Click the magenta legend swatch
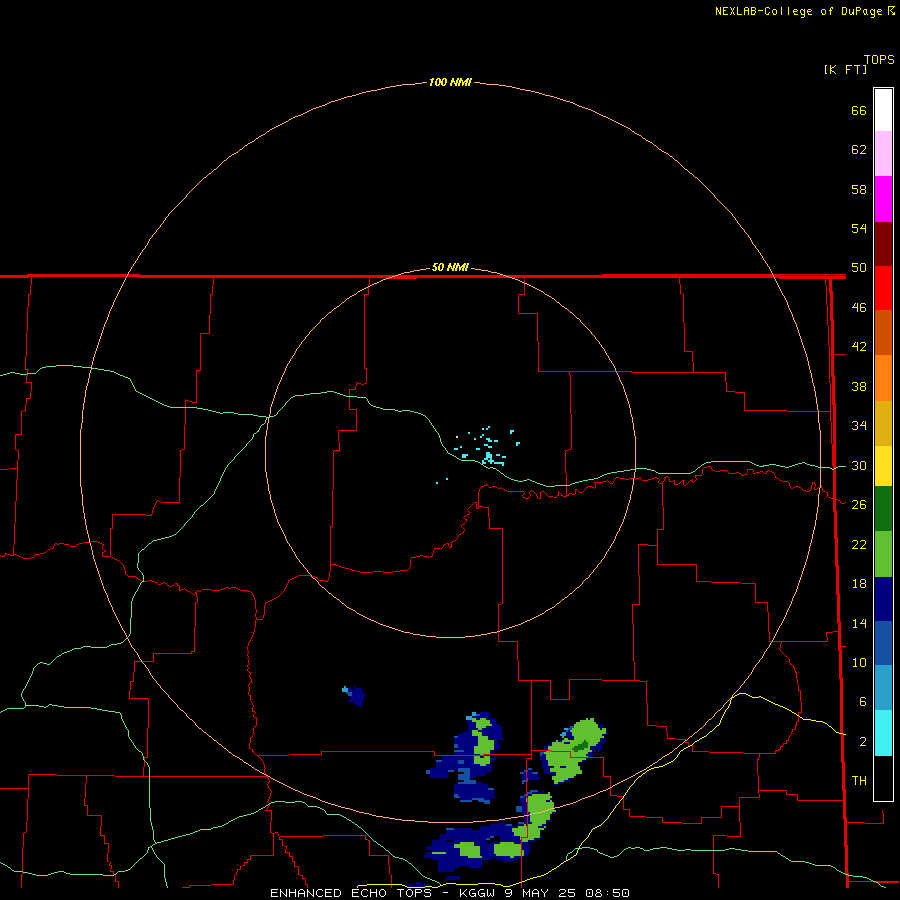 coord(883,199)
